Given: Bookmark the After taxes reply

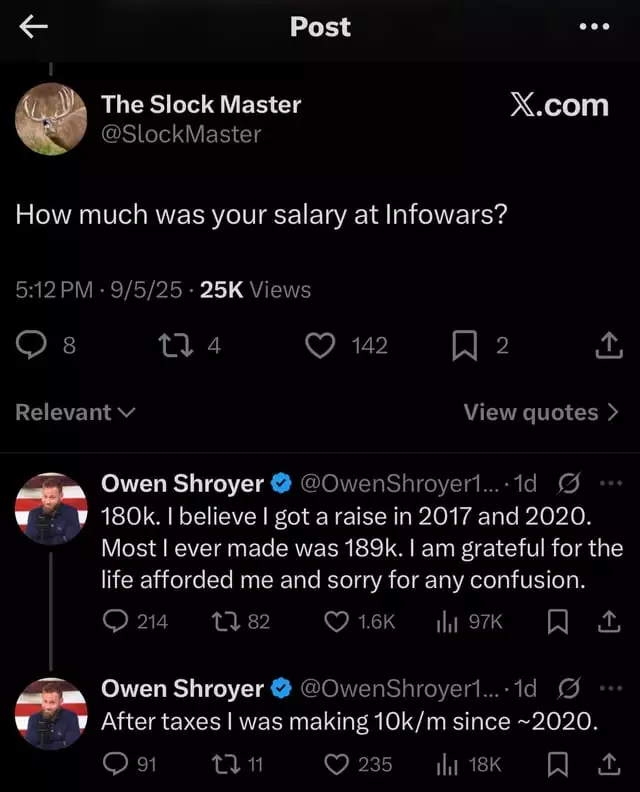Looking at the screenshot, I should [558, 765].
